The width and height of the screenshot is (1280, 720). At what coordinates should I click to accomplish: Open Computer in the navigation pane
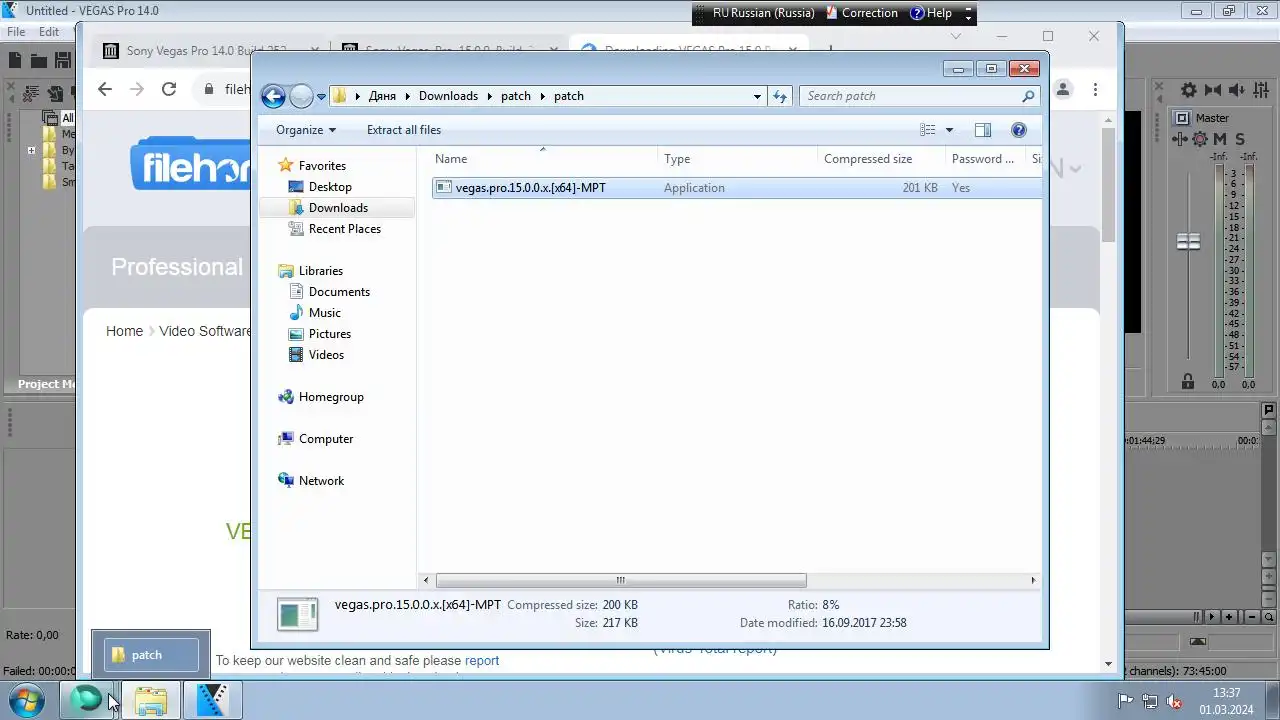point(326,439)
